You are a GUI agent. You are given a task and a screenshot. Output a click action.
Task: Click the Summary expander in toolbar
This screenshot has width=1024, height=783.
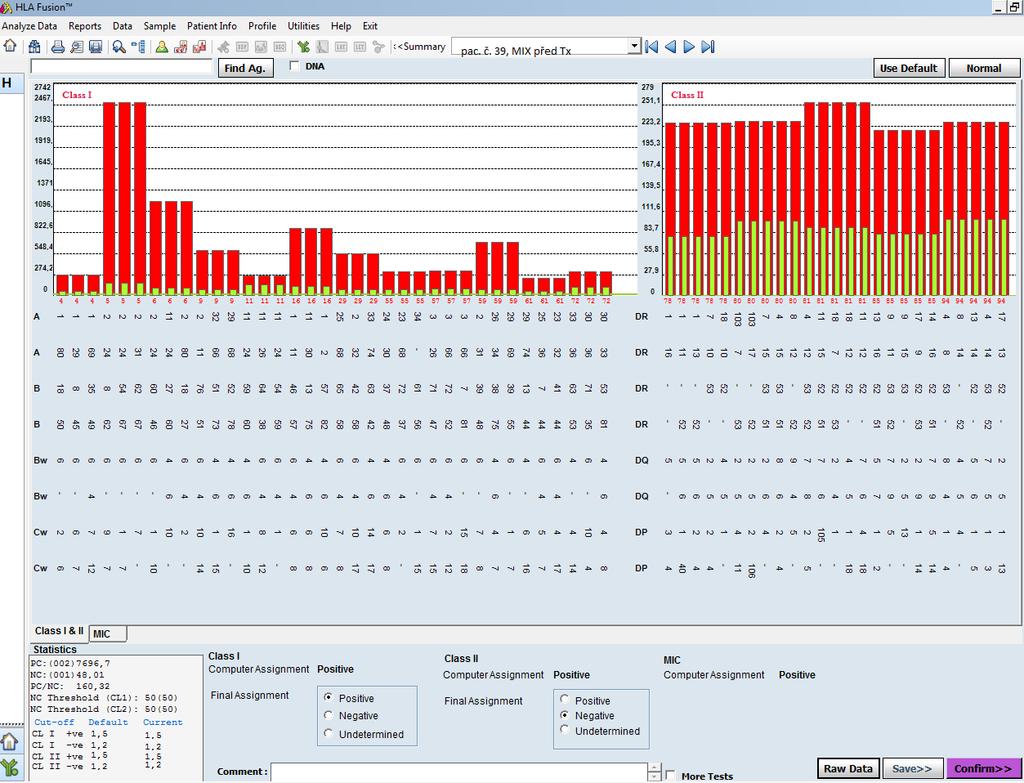click(x=421, y=46)
